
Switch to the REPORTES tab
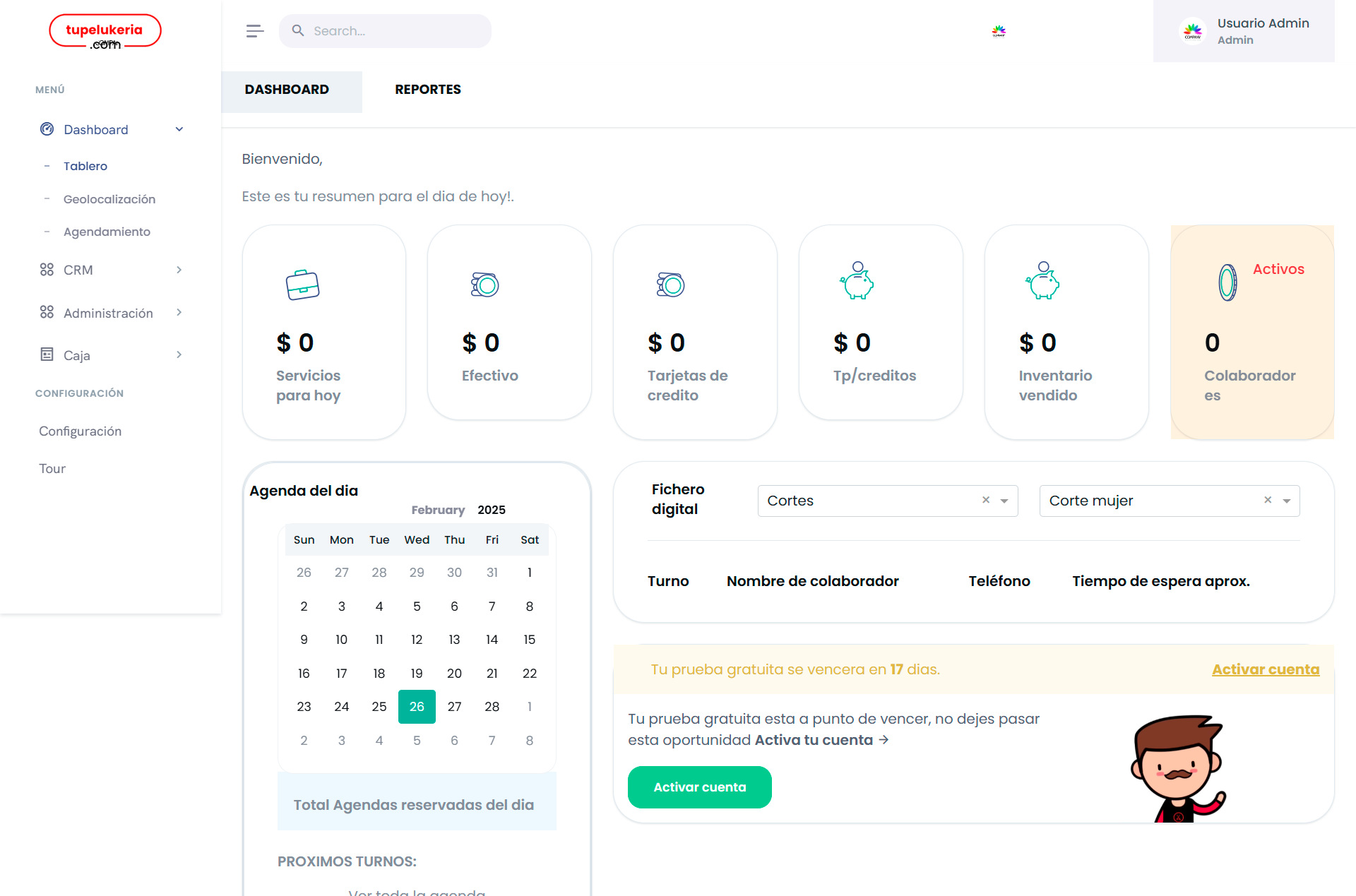427,90
